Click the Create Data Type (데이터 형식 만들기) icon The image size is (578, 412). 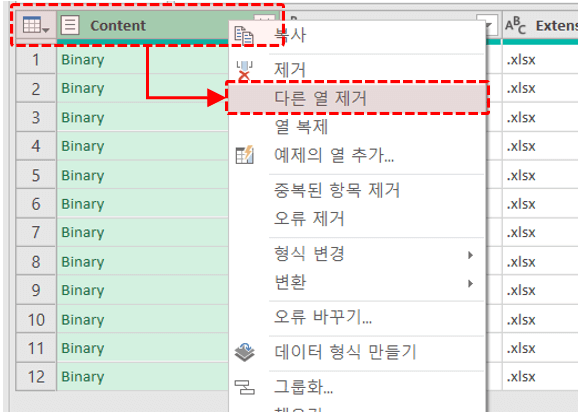(x=244, y=352)
